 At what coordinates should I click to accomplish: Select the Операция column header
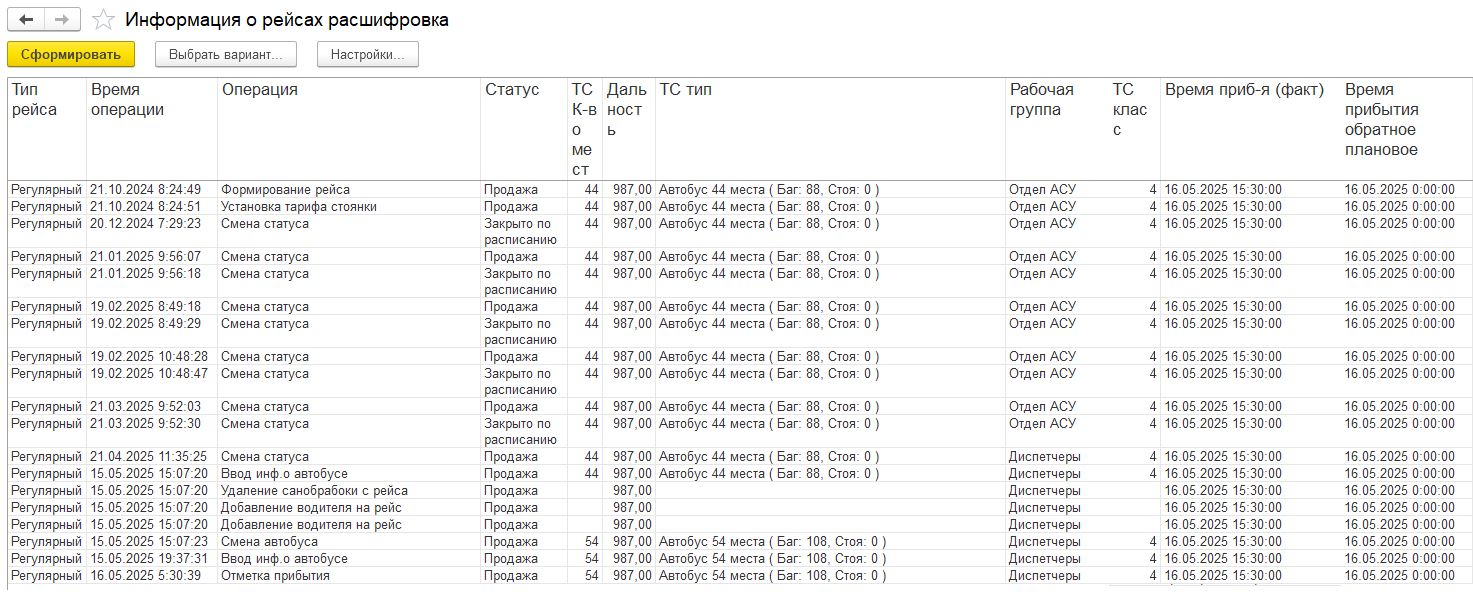[x=260, y=90]
